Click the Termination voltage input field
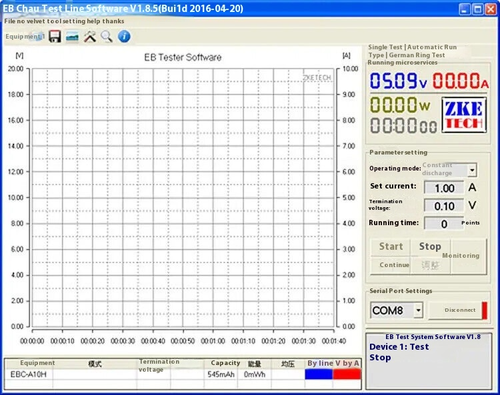This screenshot has width=500, height=395. click(x=444, y=206)
